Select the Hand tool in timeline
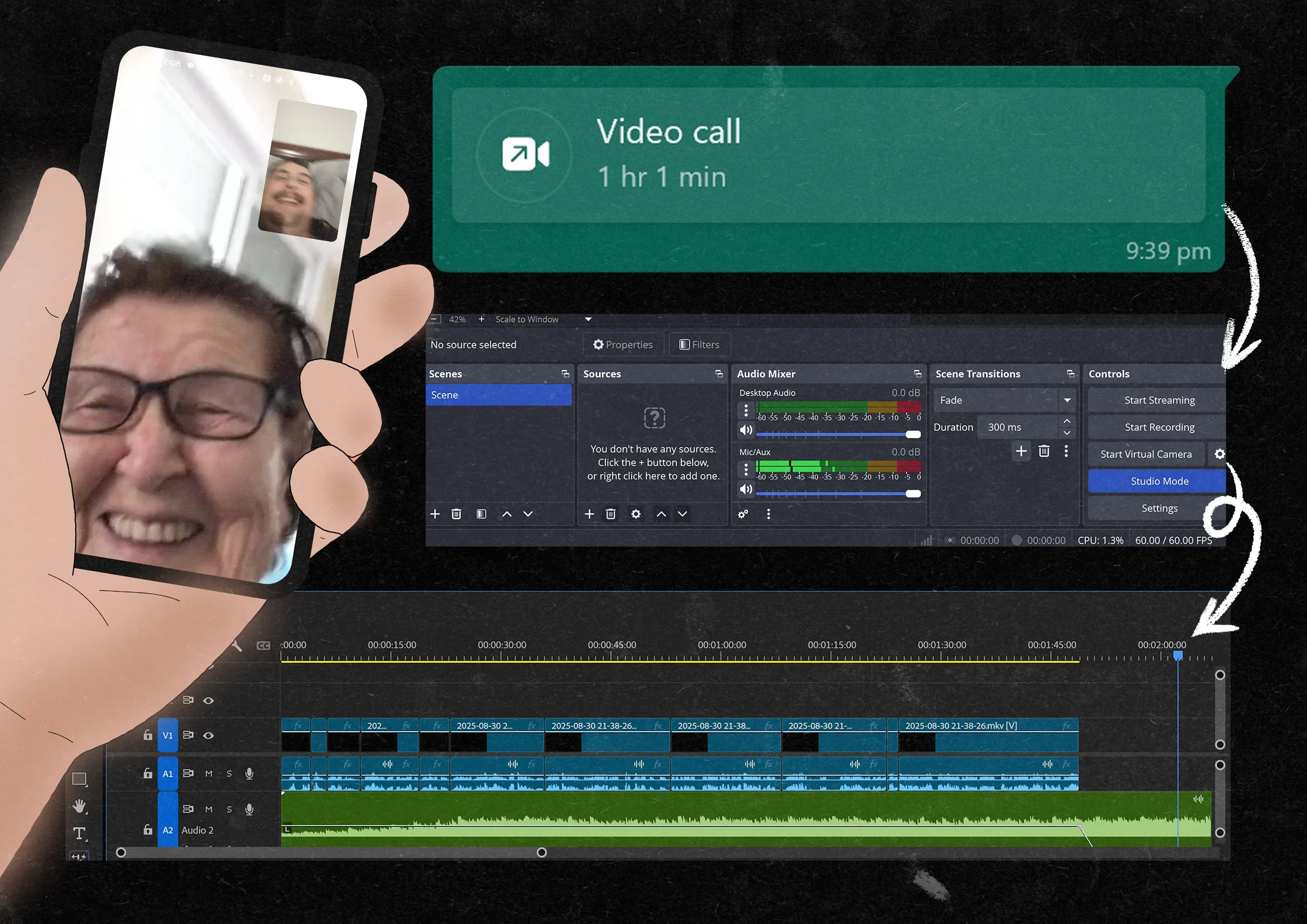This screenshot has width=1307, height=924. pos(79,806)
